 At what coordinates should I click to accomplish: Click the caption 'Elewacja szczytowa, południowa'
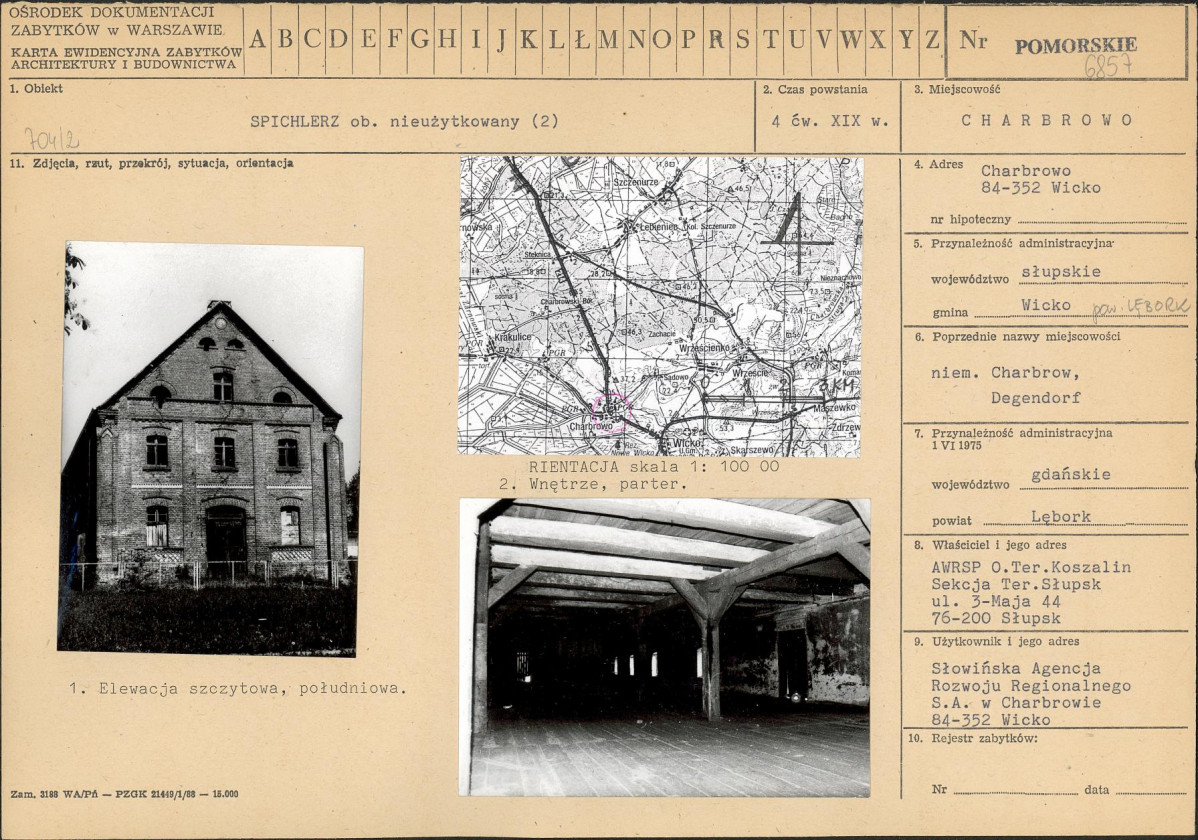point(238,689)
